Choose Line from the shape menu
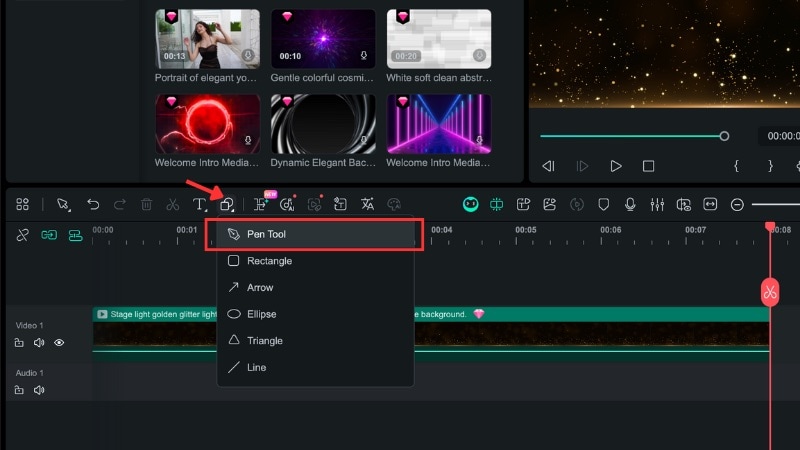The image size is (800, 450). tap(315, 367)
